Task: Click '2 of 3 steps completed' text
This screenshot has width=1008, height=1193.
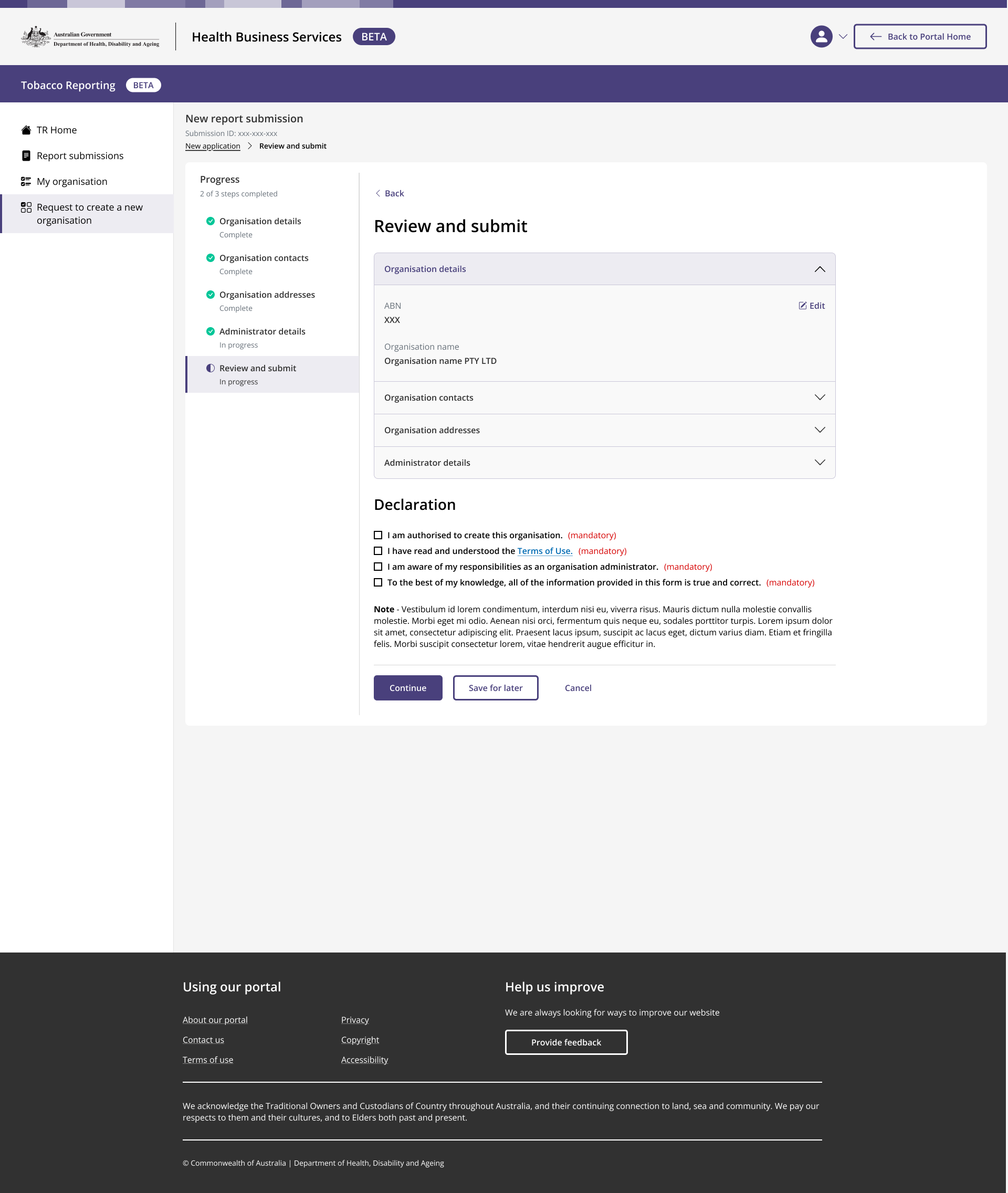Action: [x=238, y=194]
